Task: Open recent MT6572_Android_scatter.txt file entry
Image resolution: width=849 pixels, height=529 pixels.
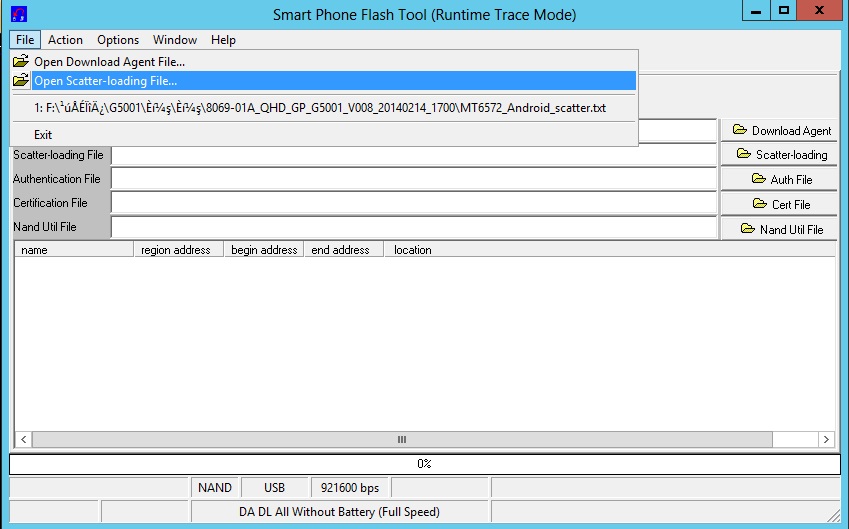Action: coord(324,108)
